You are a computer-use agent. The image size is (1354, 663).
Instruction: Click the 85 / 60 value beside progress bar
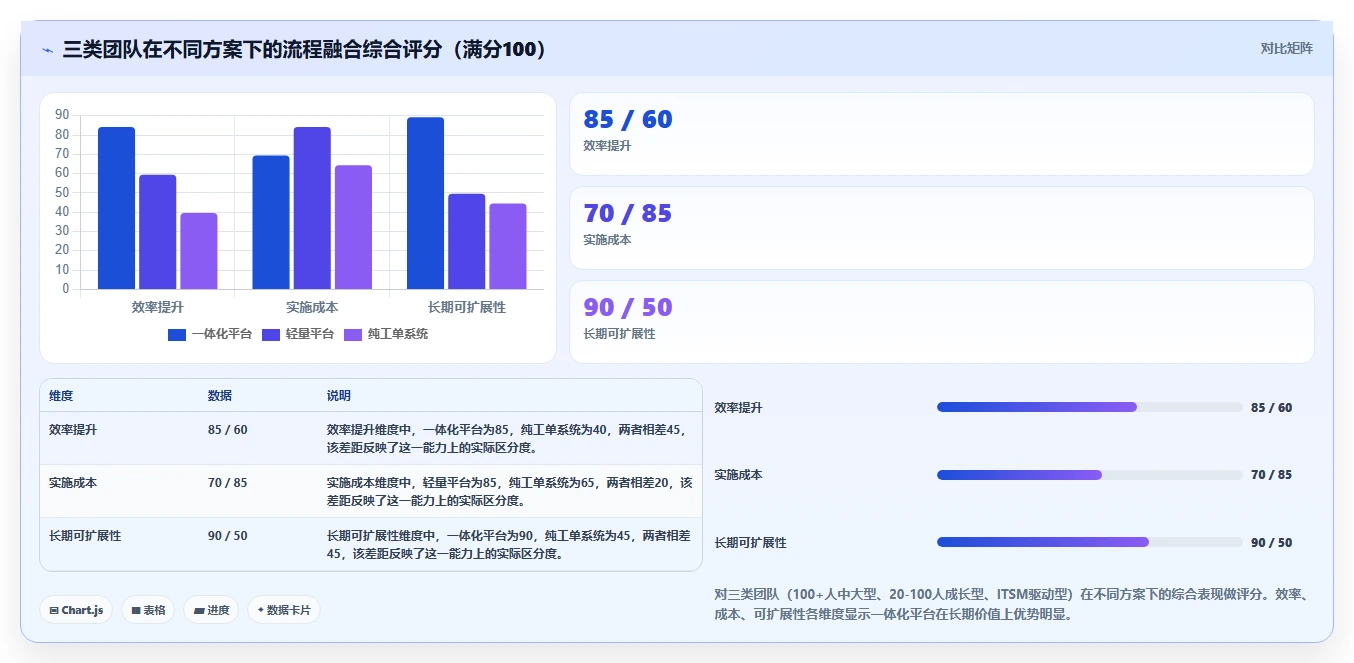pos(1271,407)
